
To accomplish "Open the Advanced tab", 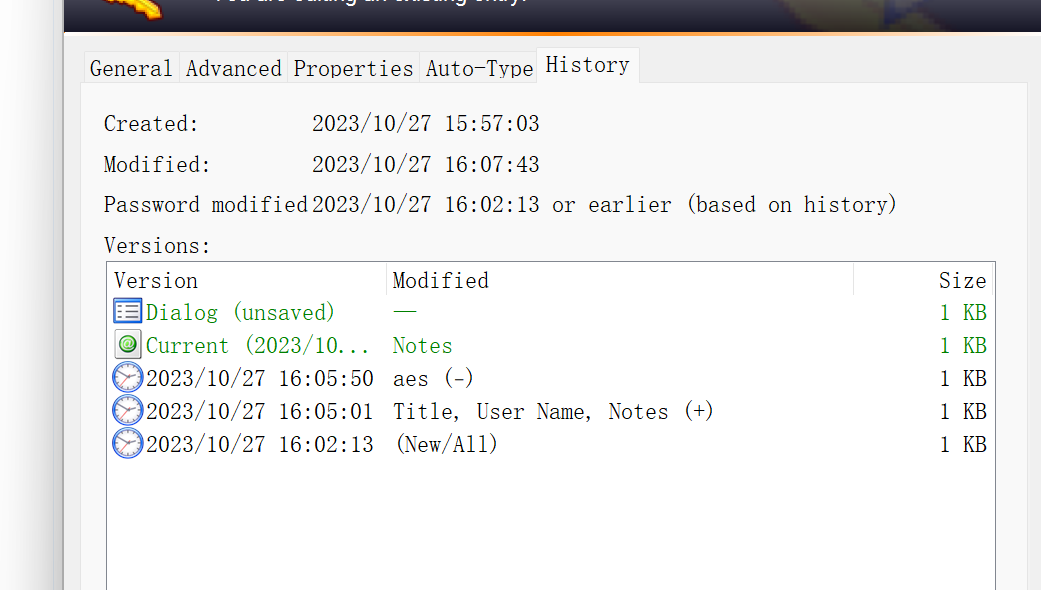I will click(x=234, y=68).
